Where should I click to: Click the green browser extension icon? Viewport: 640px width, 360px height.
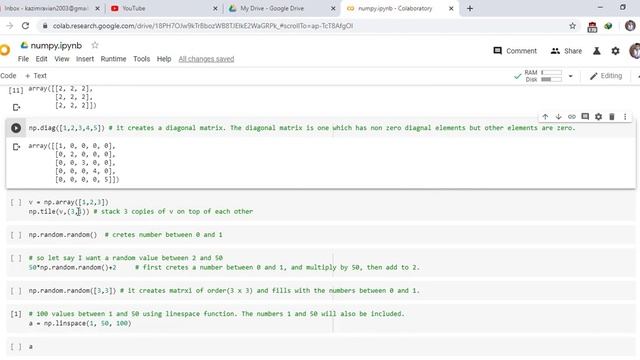[608, 26]
